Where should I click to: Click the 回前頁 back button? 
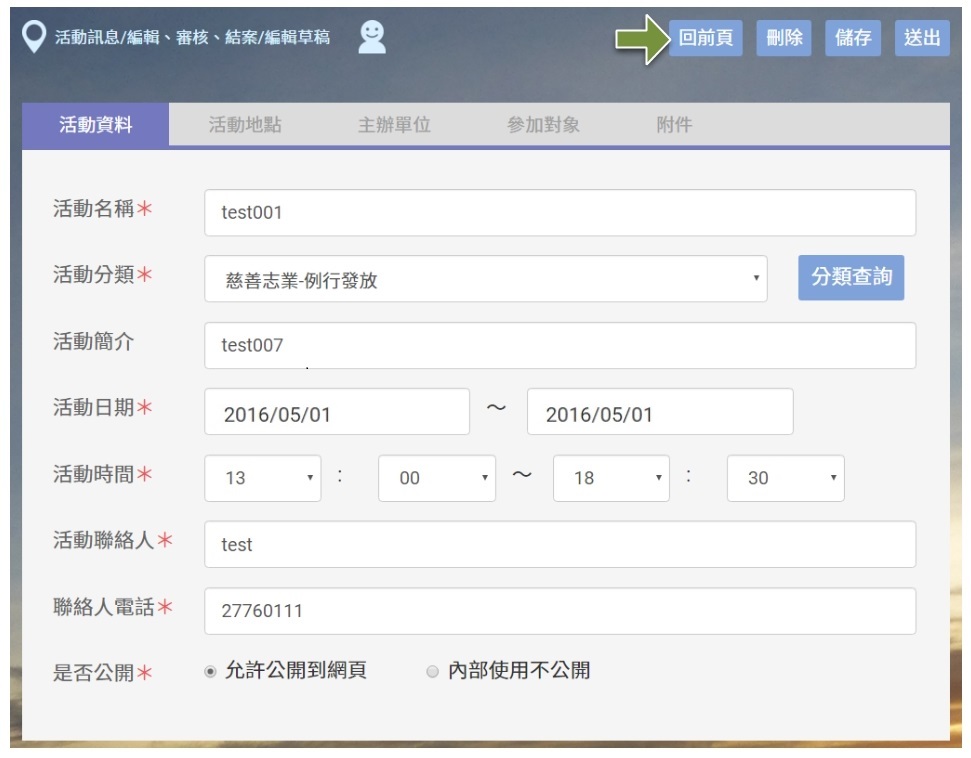click(705, 38)
